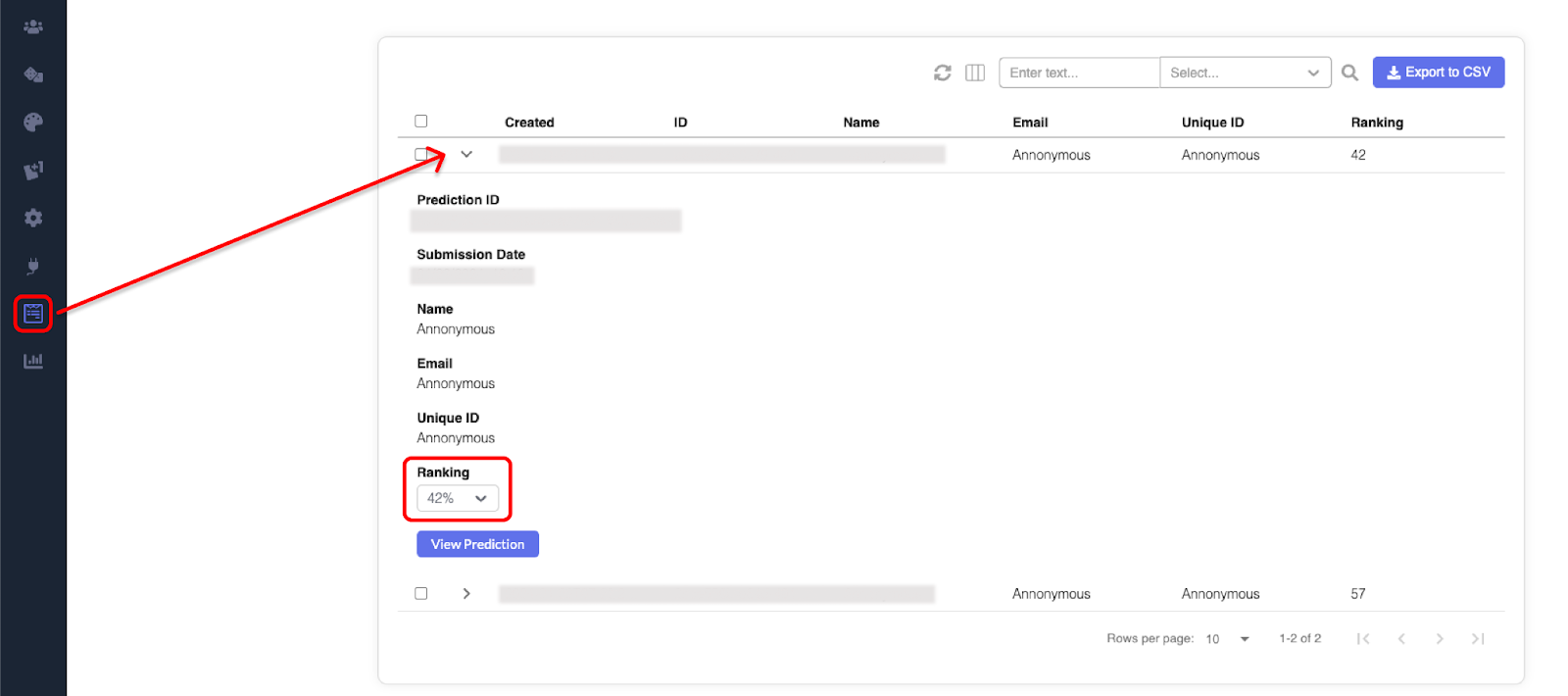Click the magnifying glass search icon
The width and height of the screenshot is (1568, 696).
coord(1349,73)
